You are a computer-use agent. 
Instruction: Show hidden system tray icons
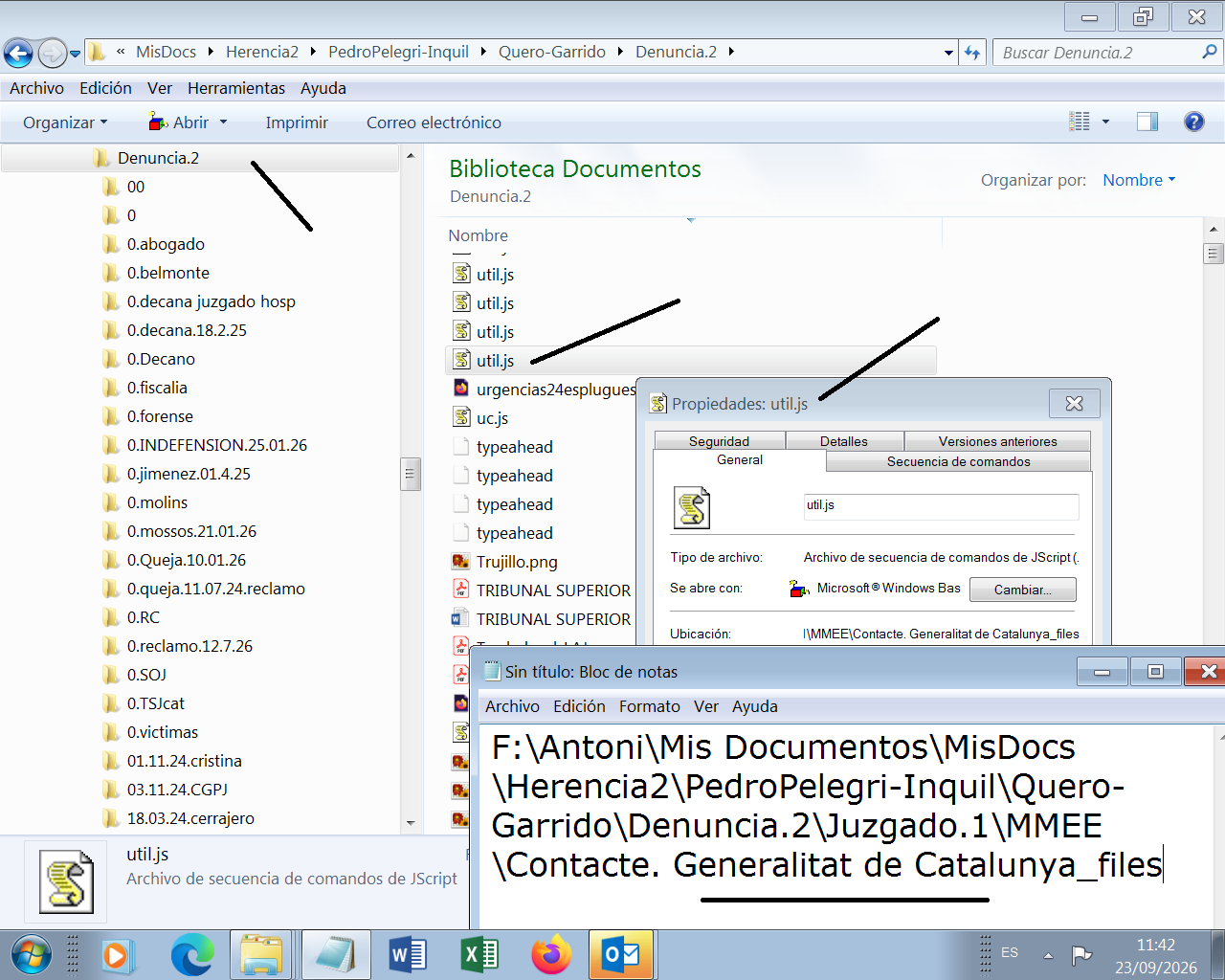(1048, 955)
